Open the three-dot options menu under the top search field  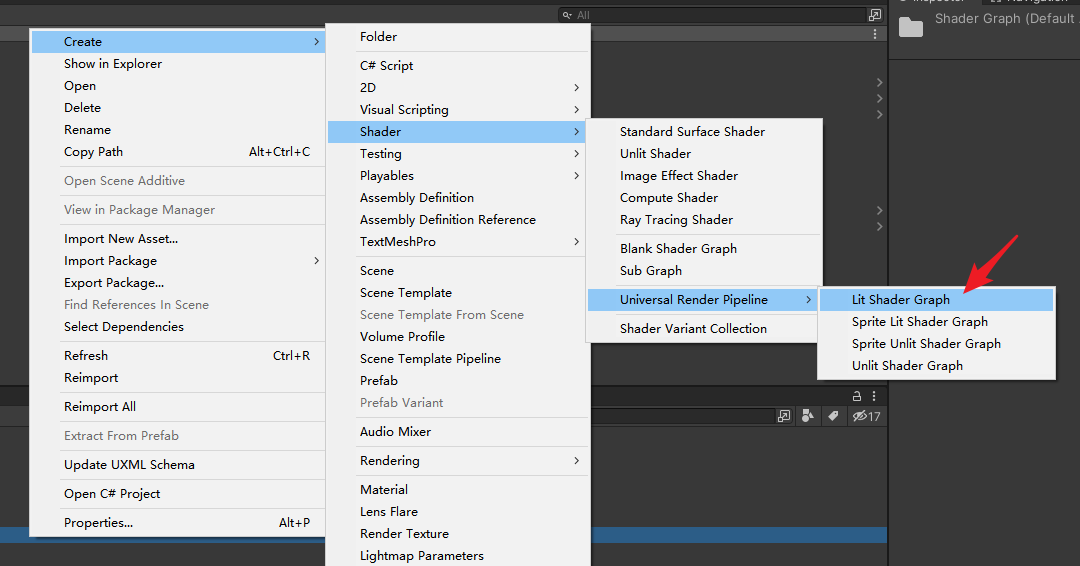click(875, 34)
